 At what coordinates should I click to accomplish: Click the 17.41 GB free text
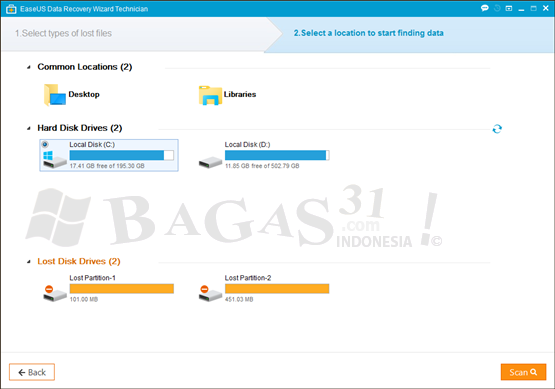[107, 166]
